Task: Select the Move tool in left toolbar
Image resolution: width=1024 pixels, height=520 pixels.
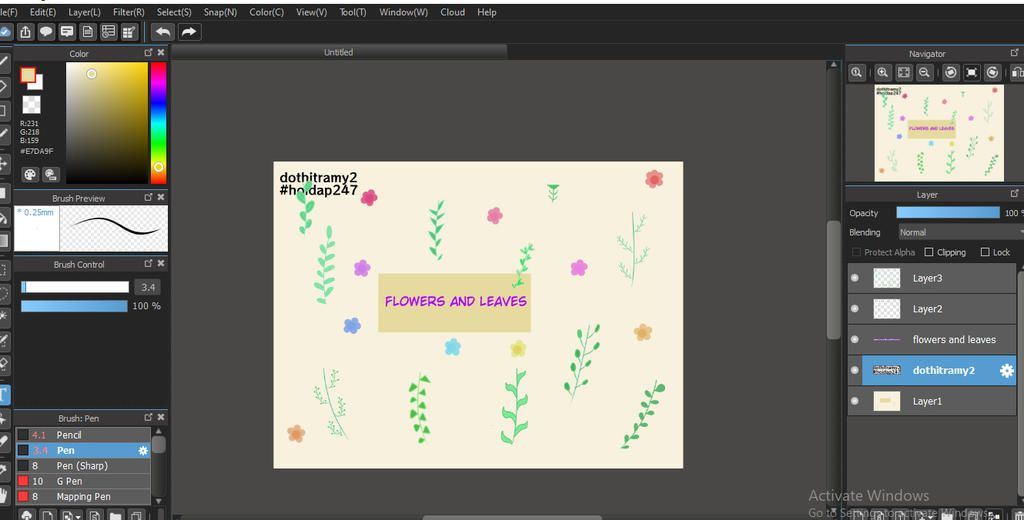Action: (x=4, y=163)
